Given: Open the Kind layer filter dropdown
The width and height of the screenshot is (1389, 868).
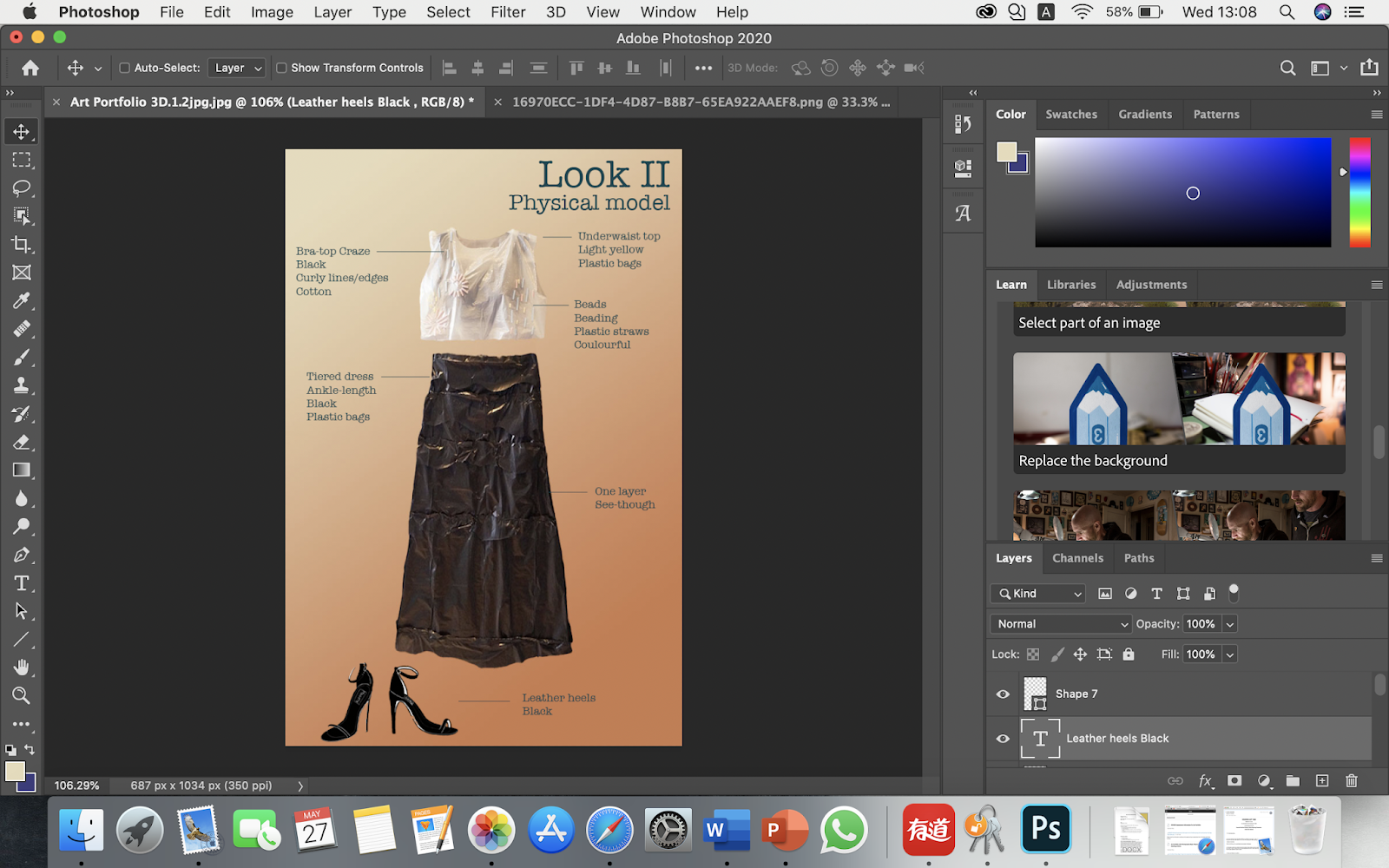Looking at the screenshot, I should click(x=1038, y=594).
